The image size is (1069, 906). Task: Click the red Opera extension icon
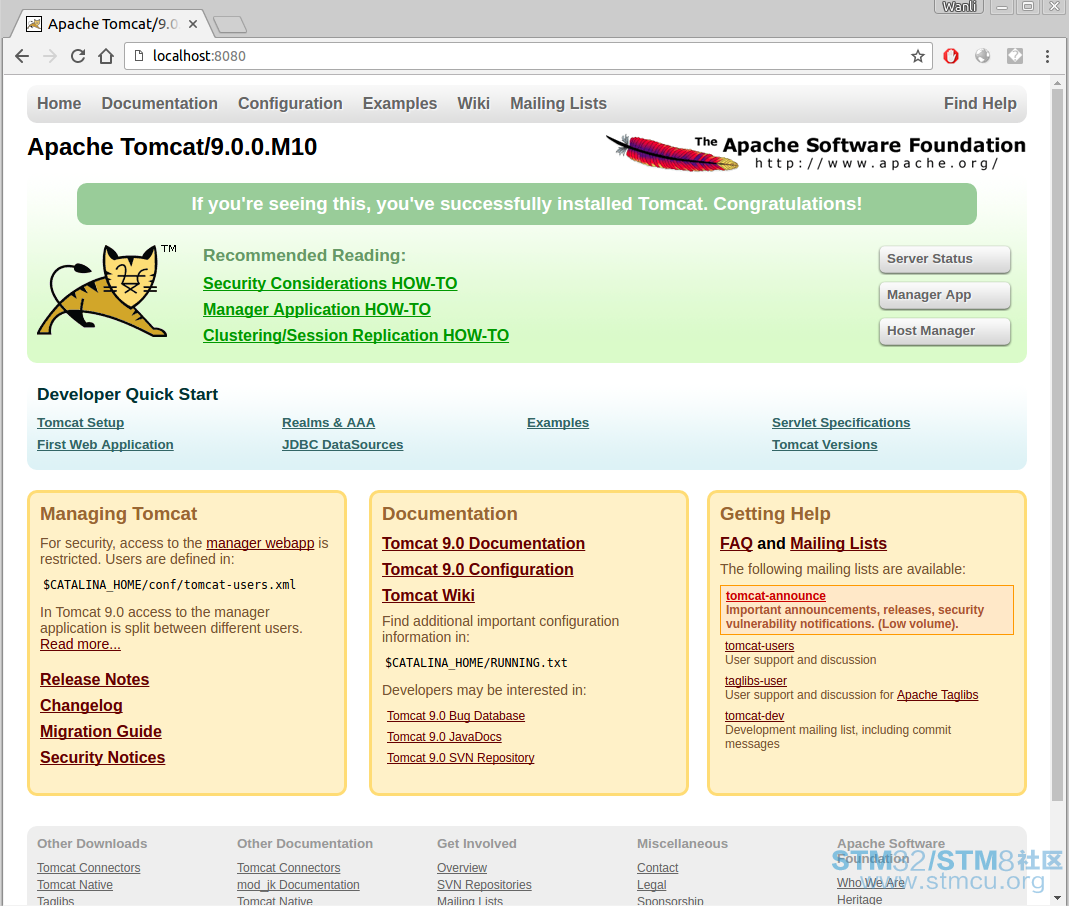tap(950, 56)
